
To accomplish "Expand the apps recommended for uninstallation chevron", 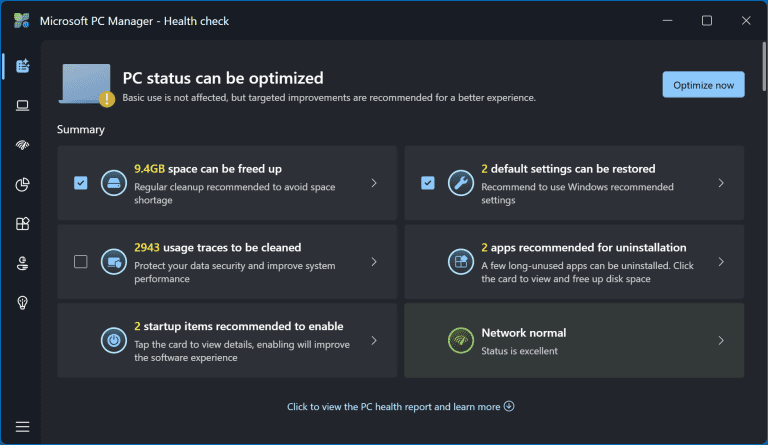I will (x=720, y=262).
